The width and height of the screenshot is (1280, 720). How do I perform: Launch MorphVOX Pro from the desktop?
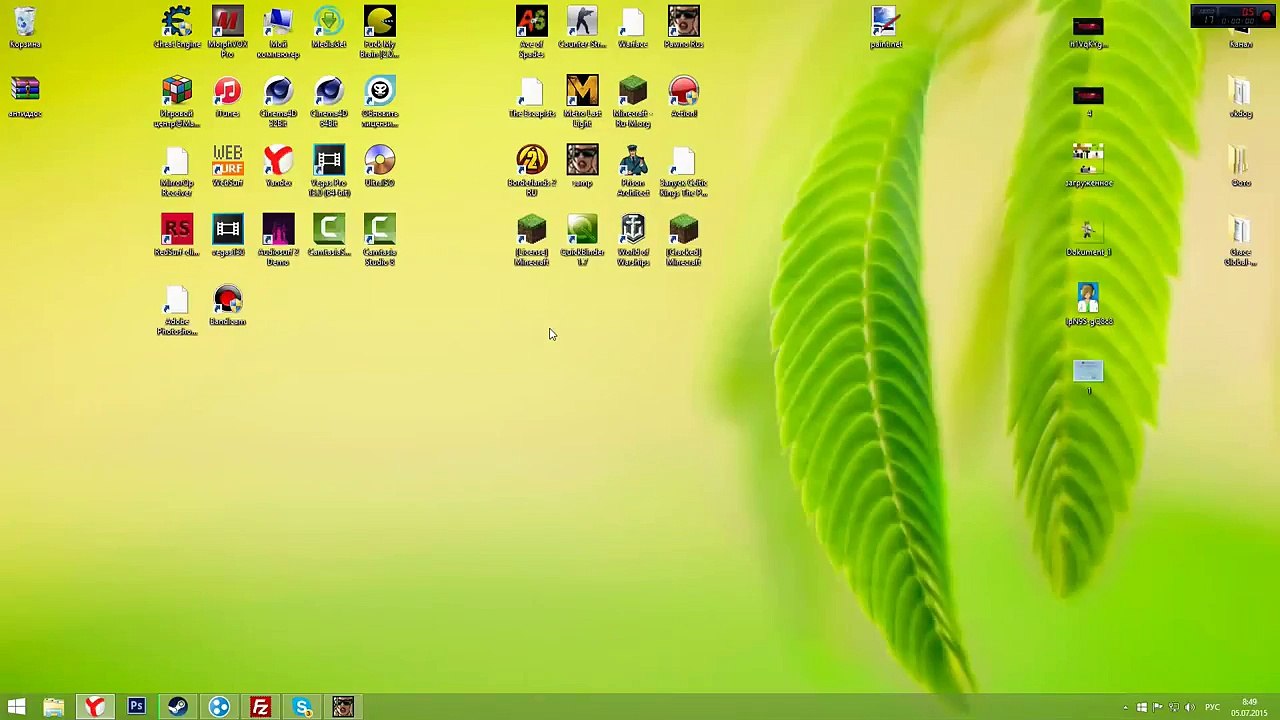tap(227, 24)
